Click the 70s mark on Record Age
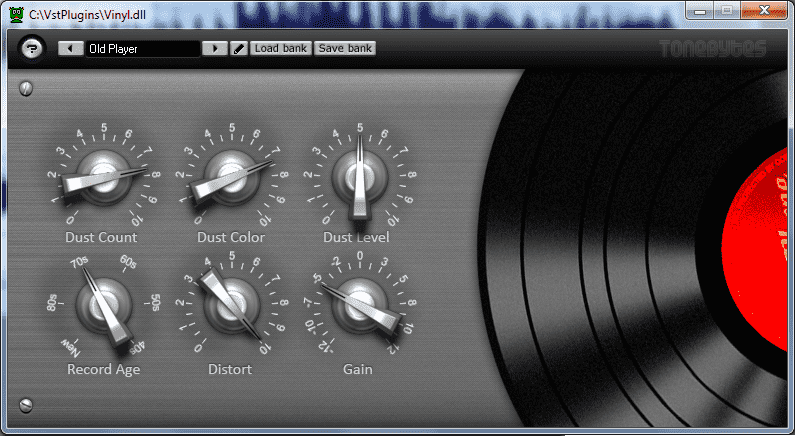 79,262
